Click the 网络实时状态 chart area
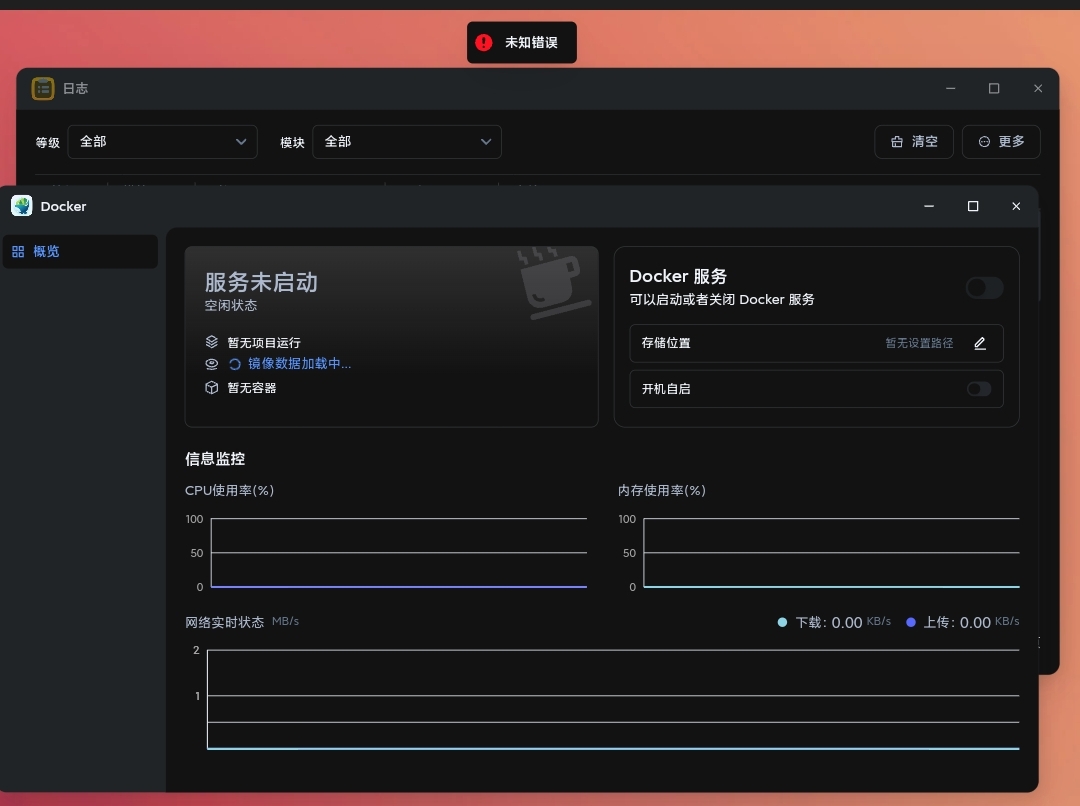The width and height of the screenshot is (1080, 806). point(613,699)
